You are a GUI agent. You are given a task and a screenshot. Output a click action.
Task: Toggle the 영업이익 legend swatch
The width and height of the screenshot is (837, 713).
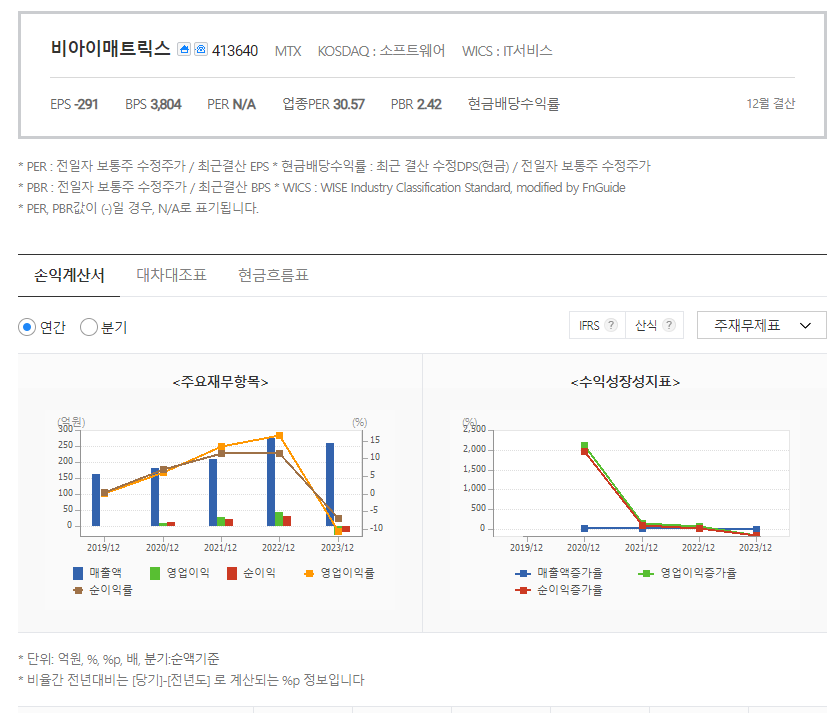tap(155, 573)
